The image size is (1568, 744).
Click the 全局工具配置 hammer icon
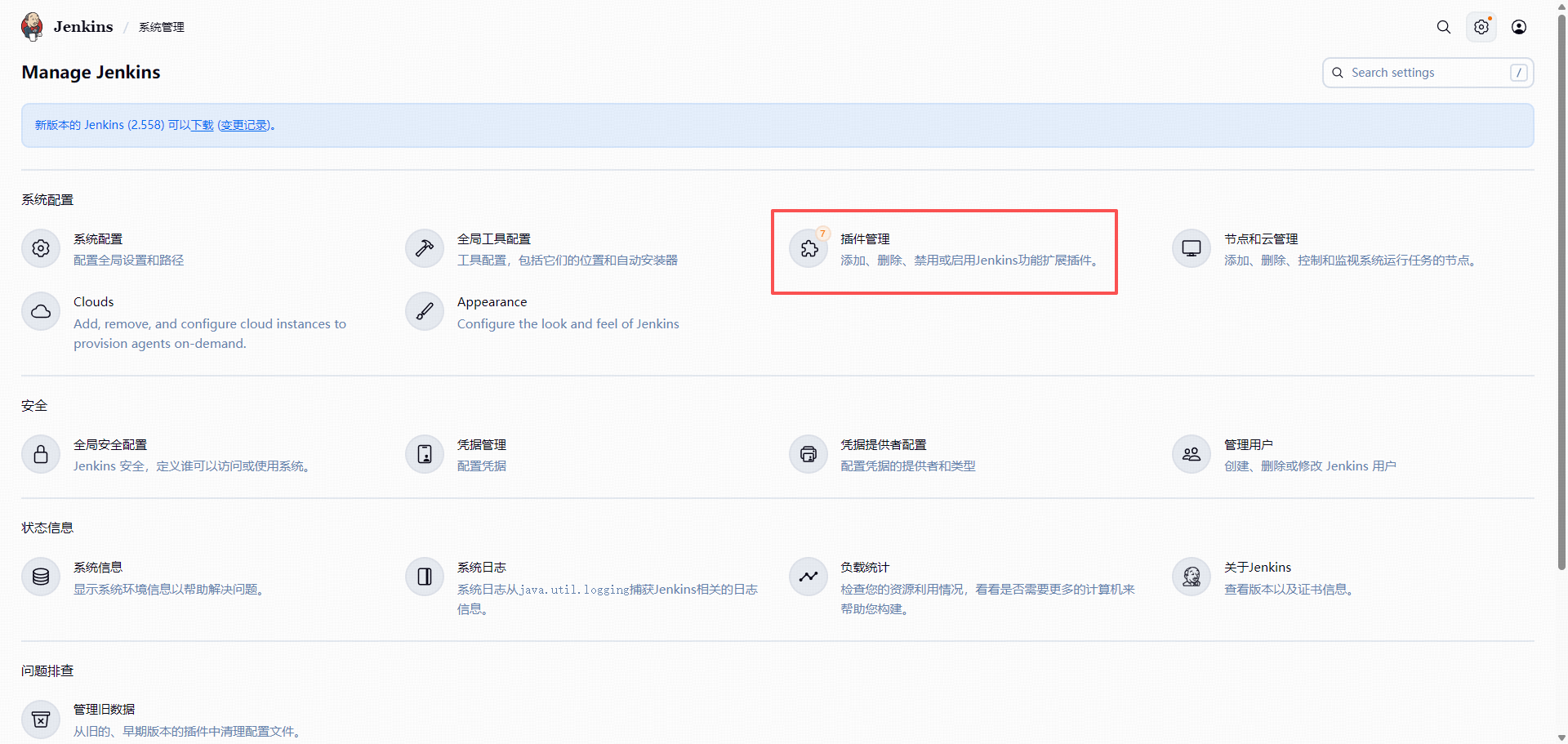[425, 248]
